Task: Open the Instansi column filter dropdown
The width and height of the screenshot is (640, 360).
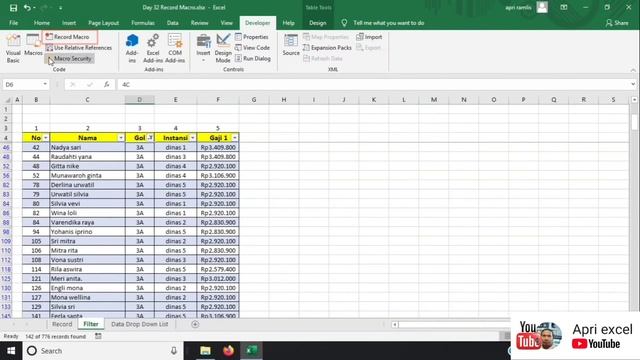Action: tap(193, 138)
